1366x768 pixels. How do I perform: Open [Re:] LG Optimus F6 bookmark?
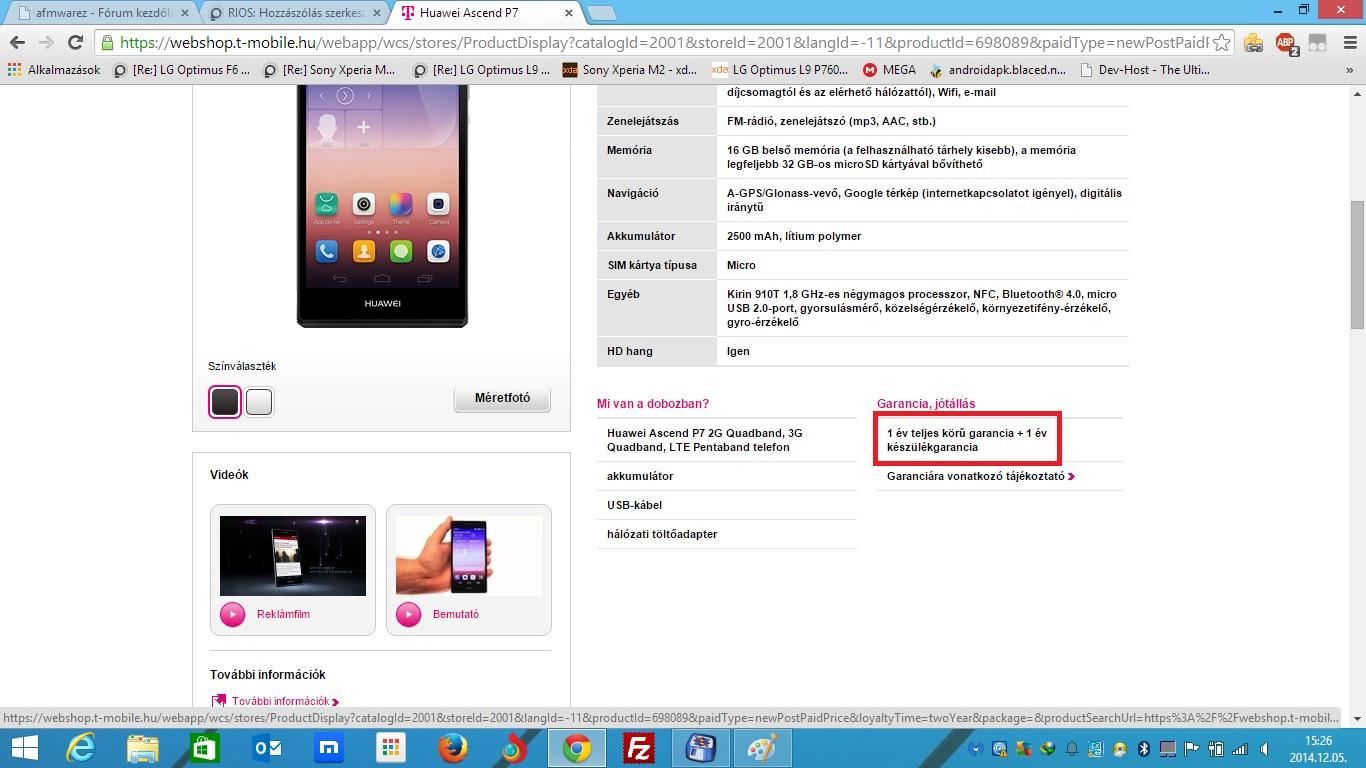click(x=182, y=70)
